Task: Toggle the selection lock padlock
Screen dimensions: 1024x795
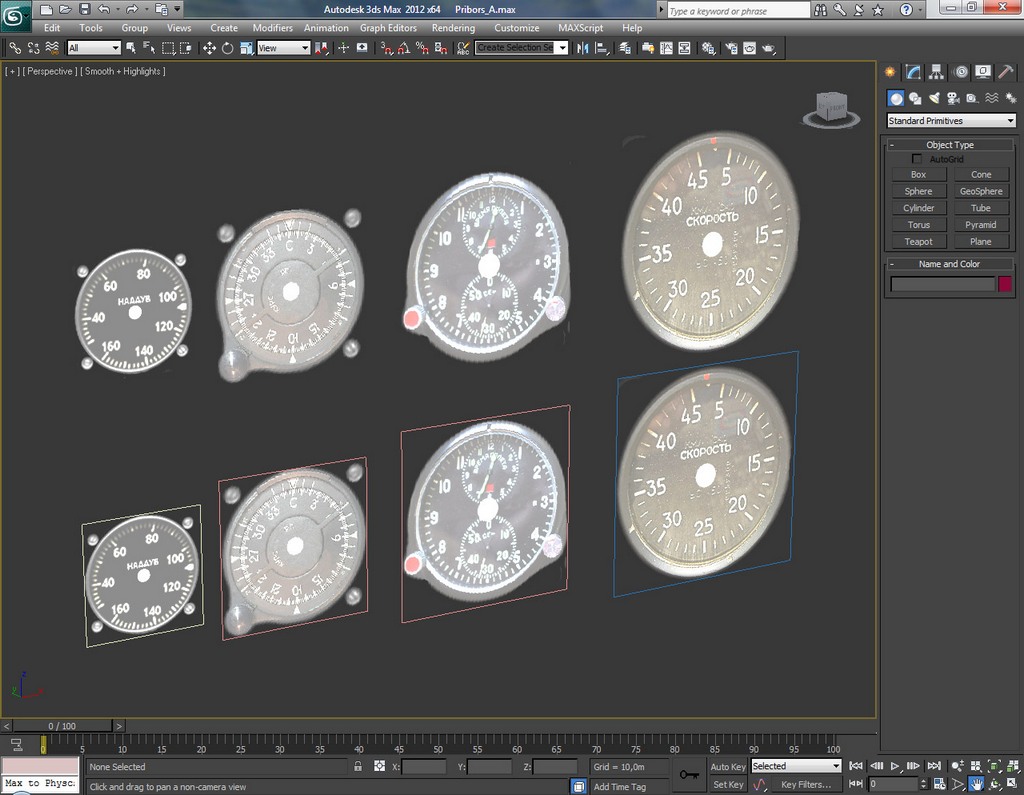Action: tap(358, 767)
